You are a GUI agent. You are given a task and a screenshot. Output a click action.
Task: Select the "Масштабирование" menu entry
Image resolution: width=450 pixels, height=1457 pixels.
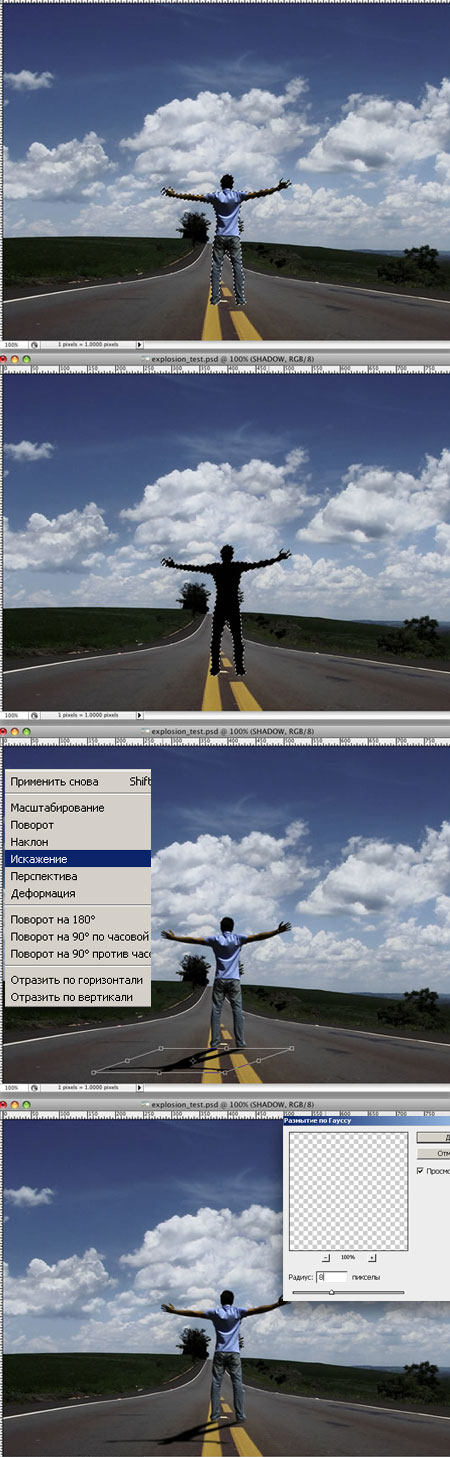[76, 807]
